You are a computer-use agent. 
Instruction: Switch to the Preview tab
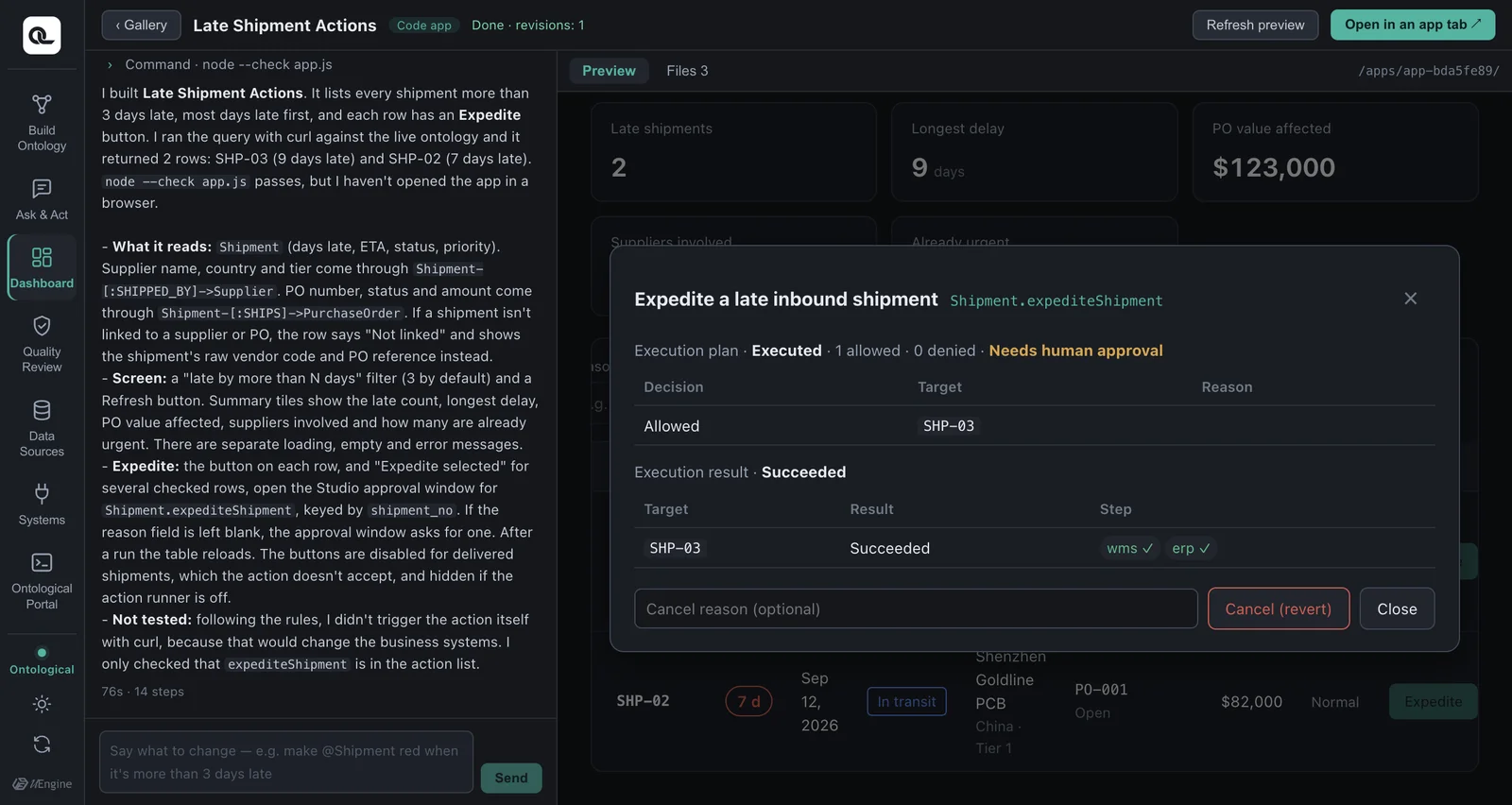(609, 71)
